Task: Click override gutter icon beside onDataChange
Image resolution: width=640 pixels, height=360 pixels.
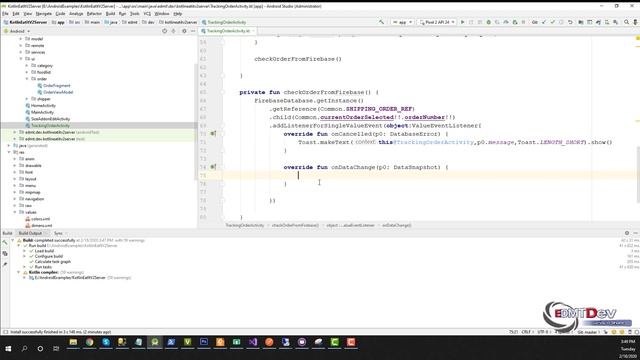Action: click(213, 167)
